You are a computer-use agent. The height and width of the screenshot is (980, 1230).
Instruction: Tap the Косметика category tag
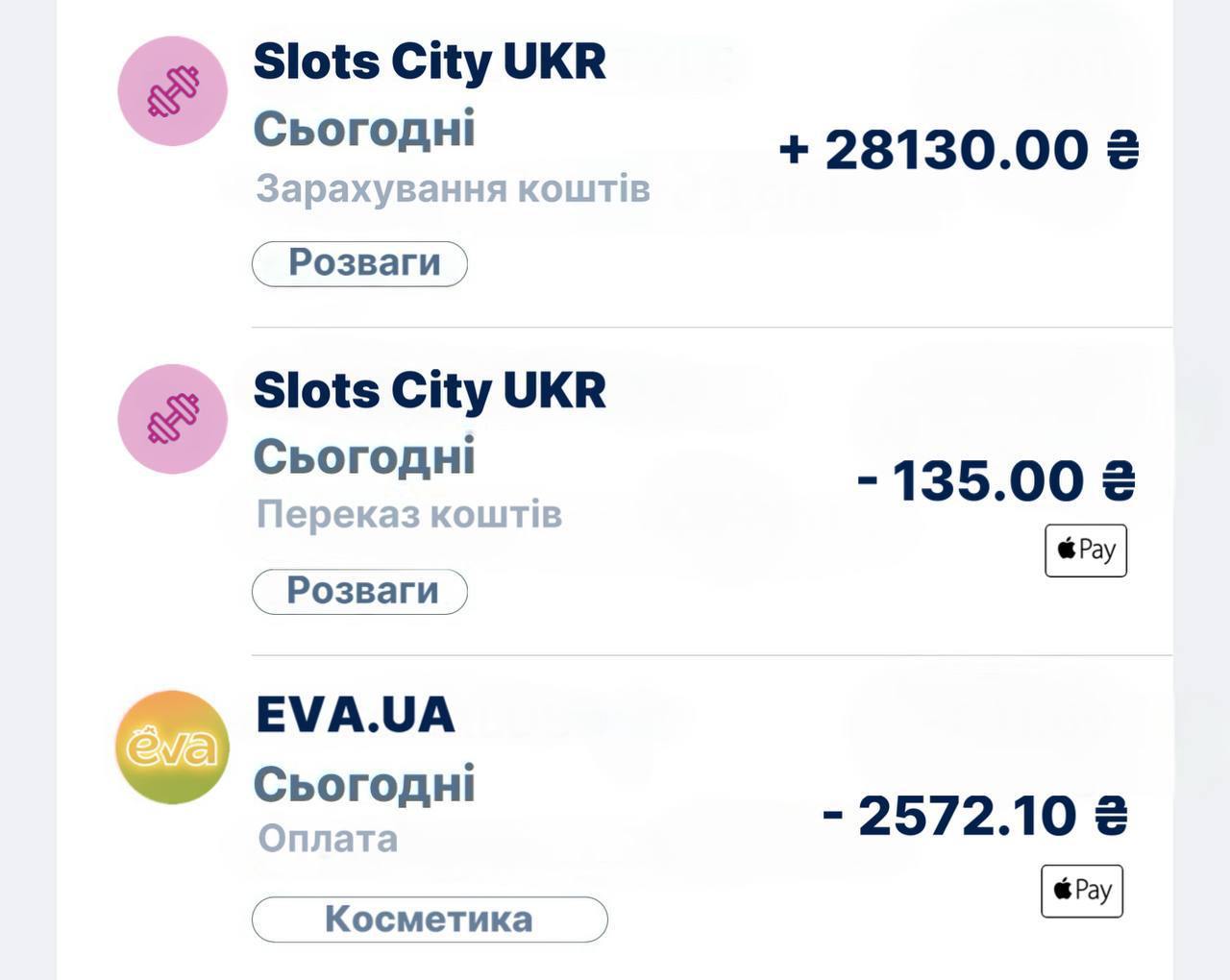click(430, 919)
